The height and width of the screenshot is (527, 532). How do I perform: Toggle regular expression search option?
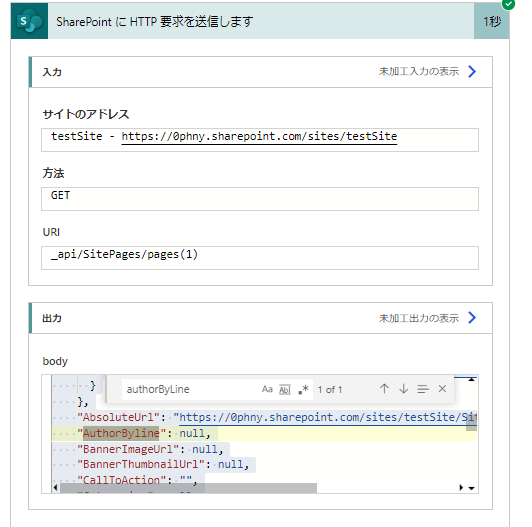[x=303, y=389]
